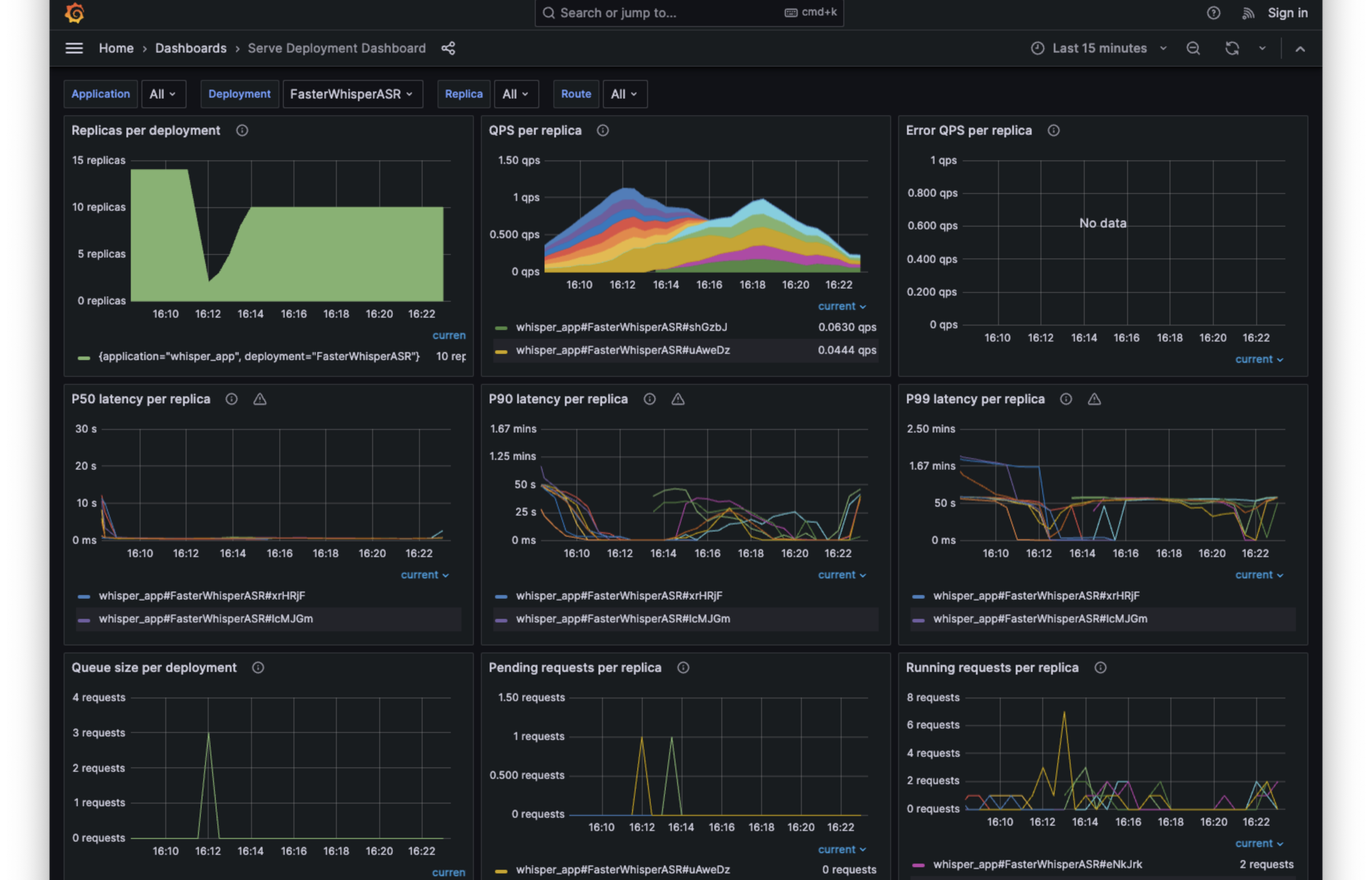Click the news RSS feed icon
The width and height of the screenshot is (1372, 880).
pyautogui.click(x=1248, y=13)
